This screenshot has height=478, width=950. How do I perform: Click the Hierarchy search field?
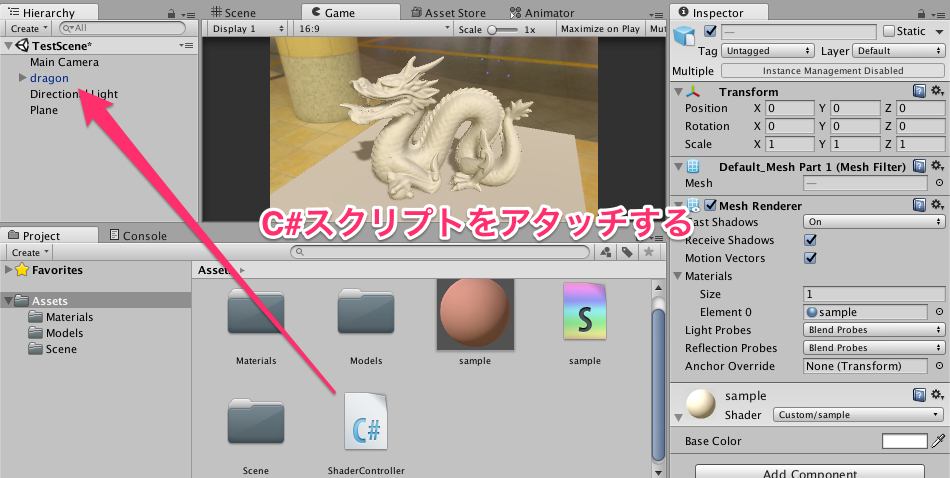coord(122,28)
